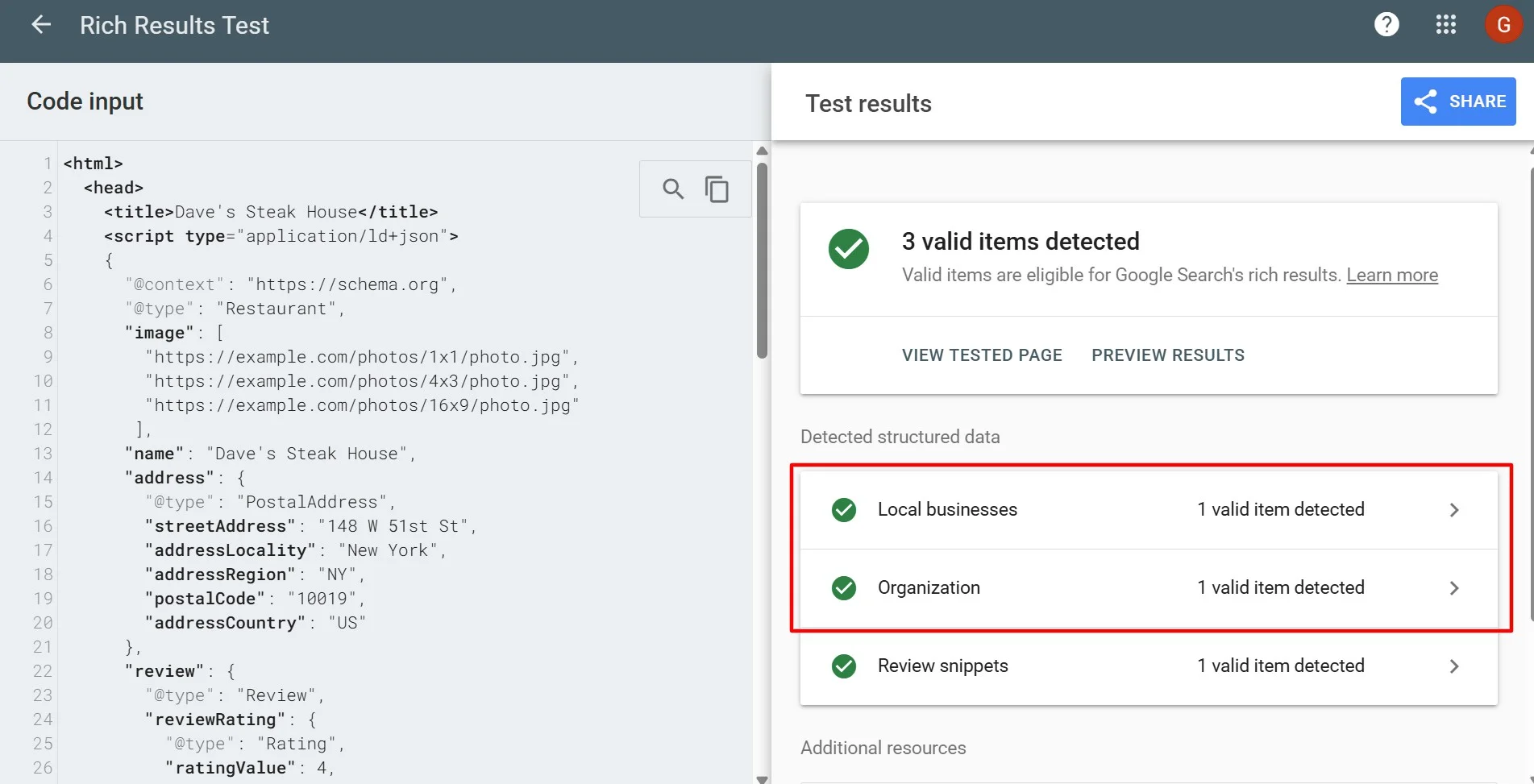Search the code with the magnifier icon
The width and height of the screenshot is (1534, 784).
(x=673, y=189)
